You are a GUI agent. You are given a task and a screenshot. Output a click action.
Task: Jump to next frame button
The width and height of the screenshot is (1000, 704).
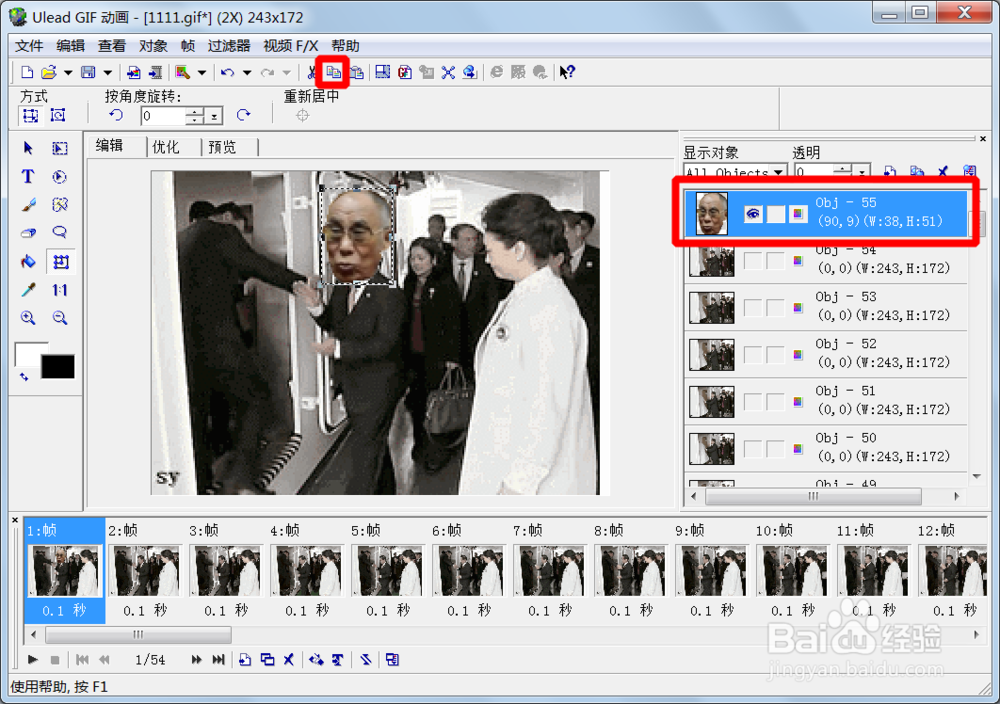tap(196, 659)
